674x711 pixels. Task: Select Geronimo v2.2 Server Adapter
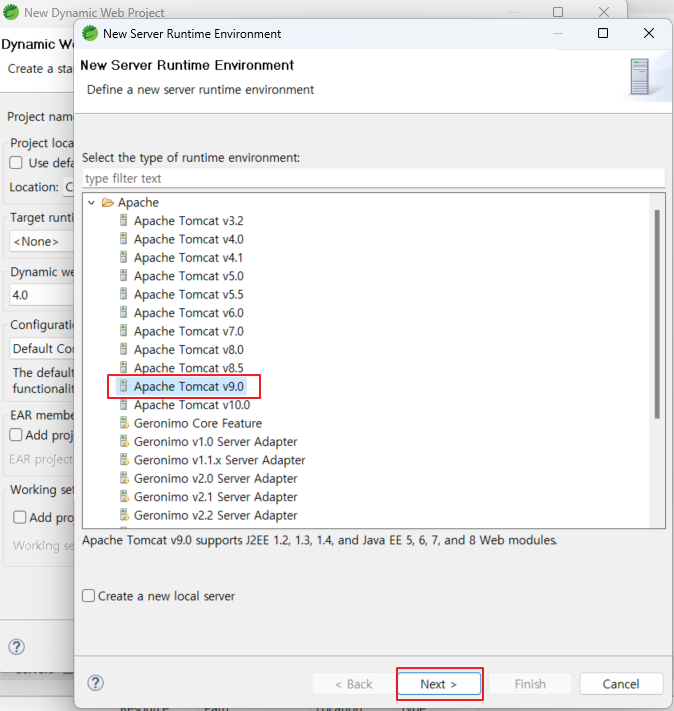pos(215,516)
